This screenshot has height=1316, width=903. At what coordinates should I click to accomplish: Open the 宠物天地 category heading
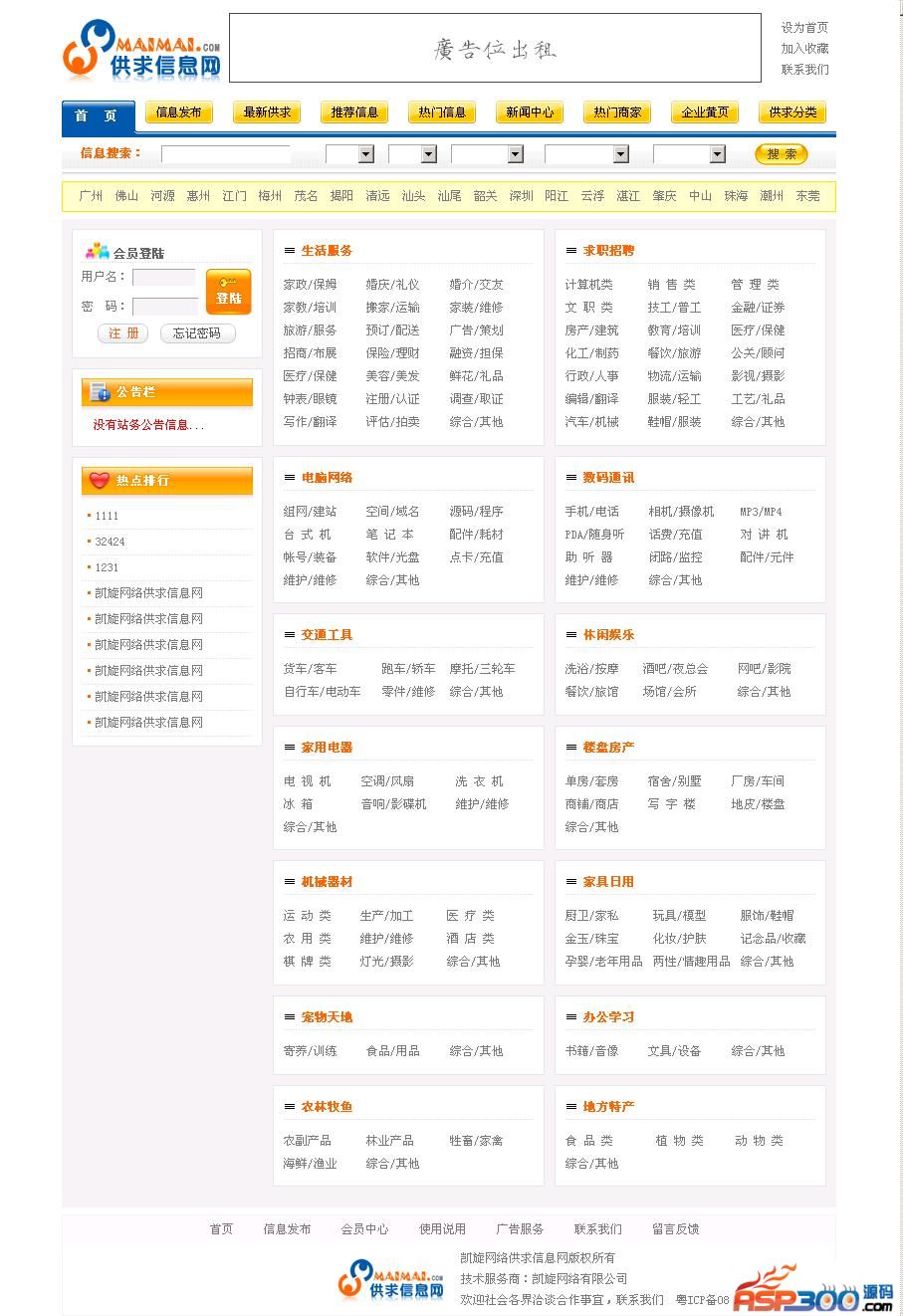[327, 1017]
